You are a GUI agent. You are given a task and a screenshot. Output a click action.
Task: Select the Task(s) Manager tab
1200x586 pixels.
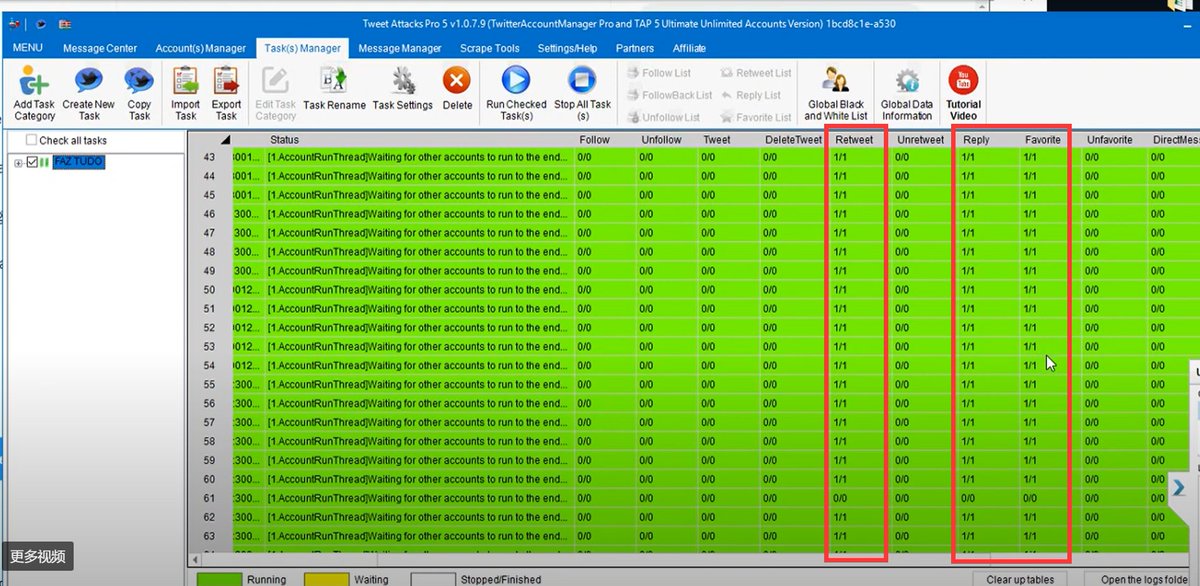tap(302, 48)
